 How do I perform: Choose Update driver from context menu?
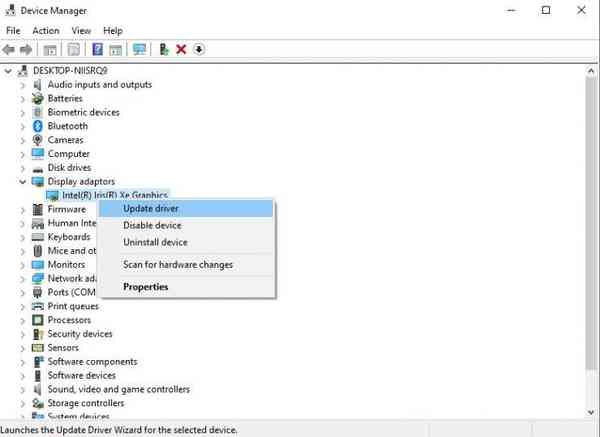[151, 208]
